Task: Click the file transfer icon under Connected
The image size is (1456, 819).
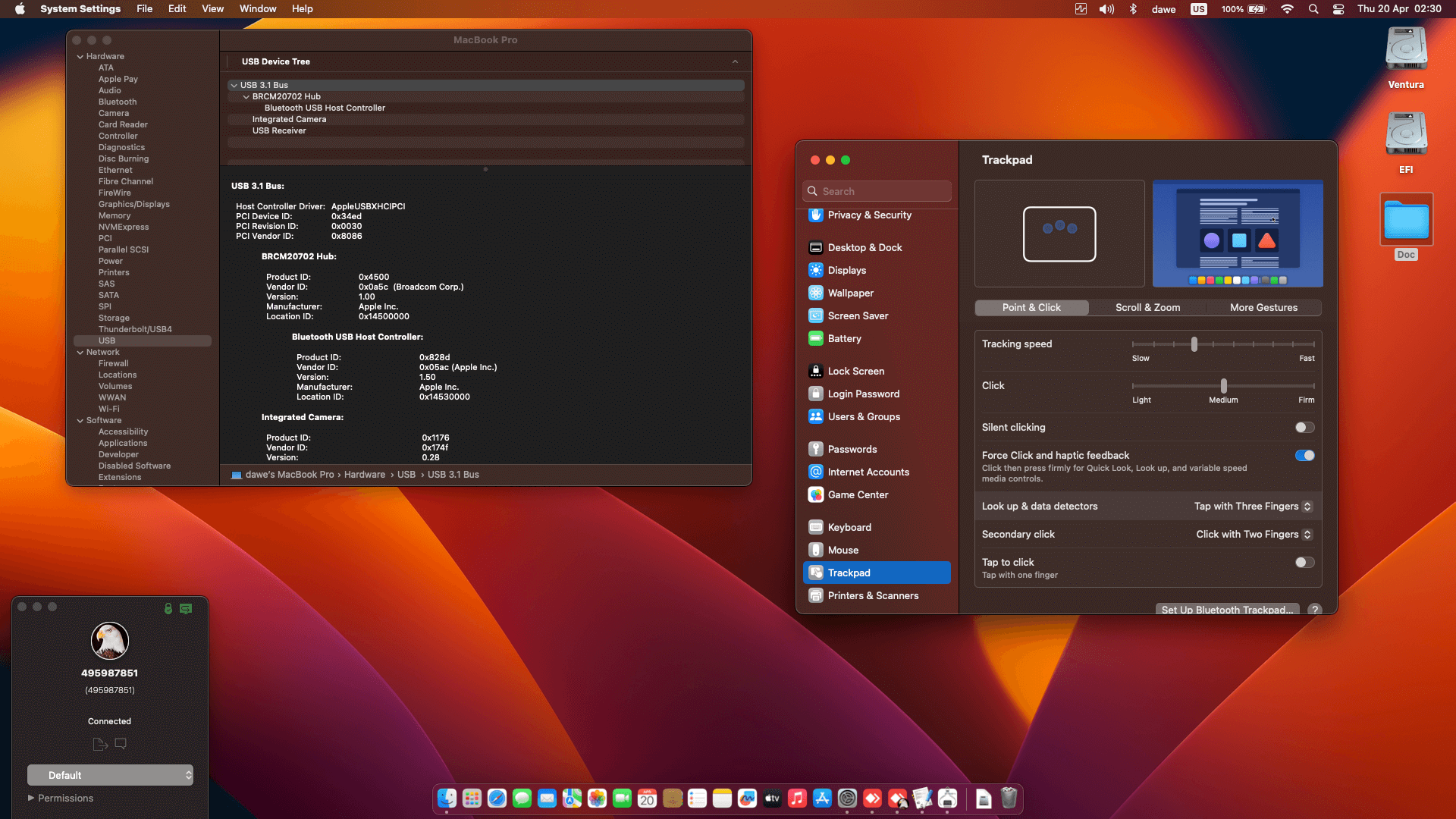Action: pos(100,744)
